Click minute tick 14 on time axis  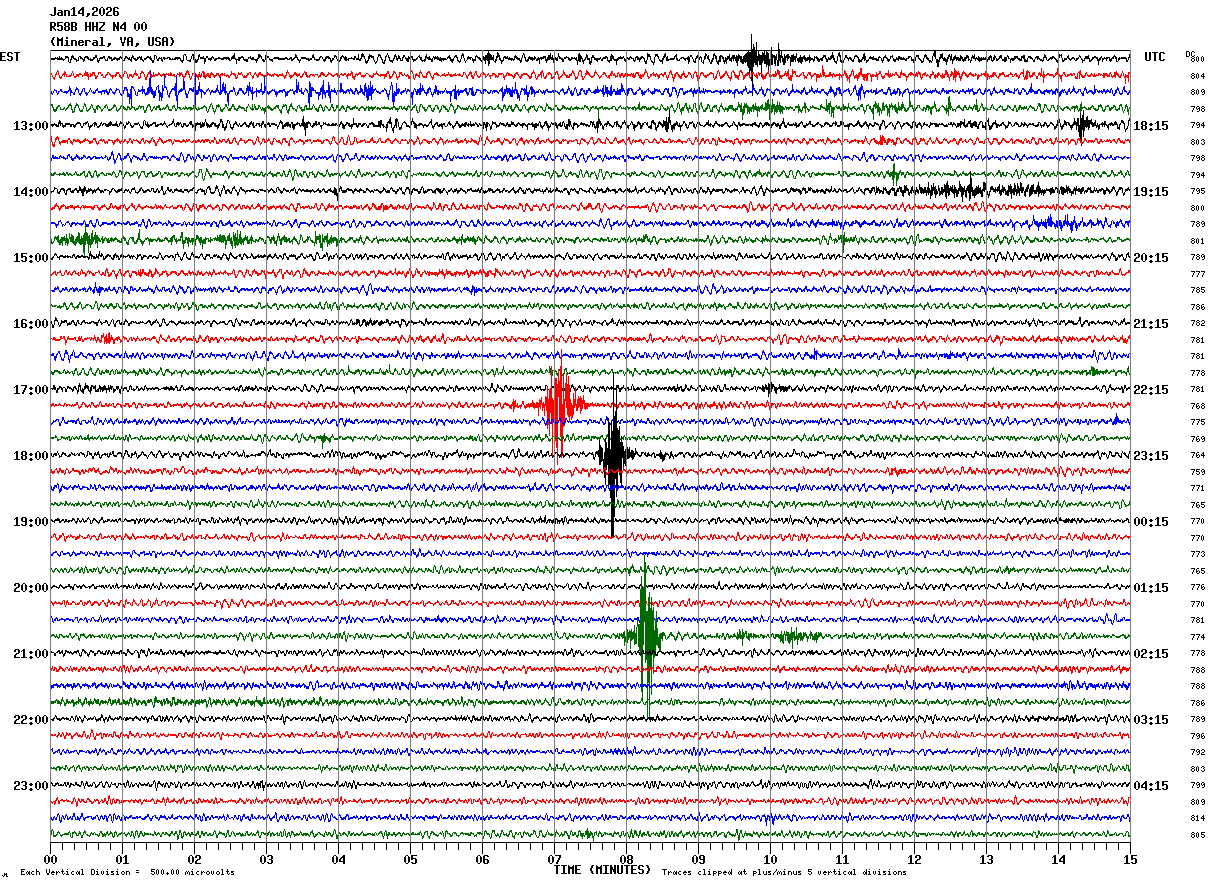pyautogui.click(x=1058, y=859)
